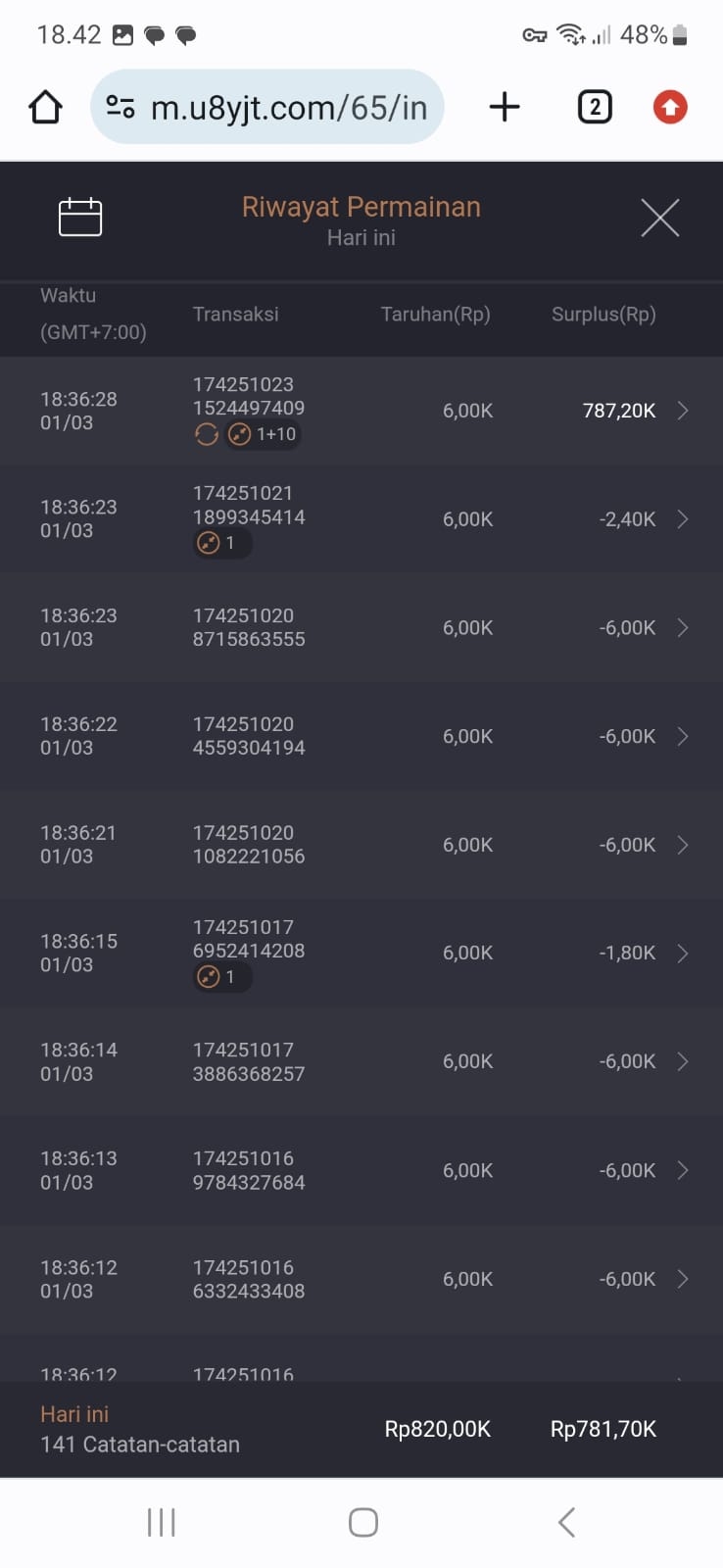Tap the red update arrow icon
Screen dimensions: 723x1568
pyautogui.click(x=670, y=107)
